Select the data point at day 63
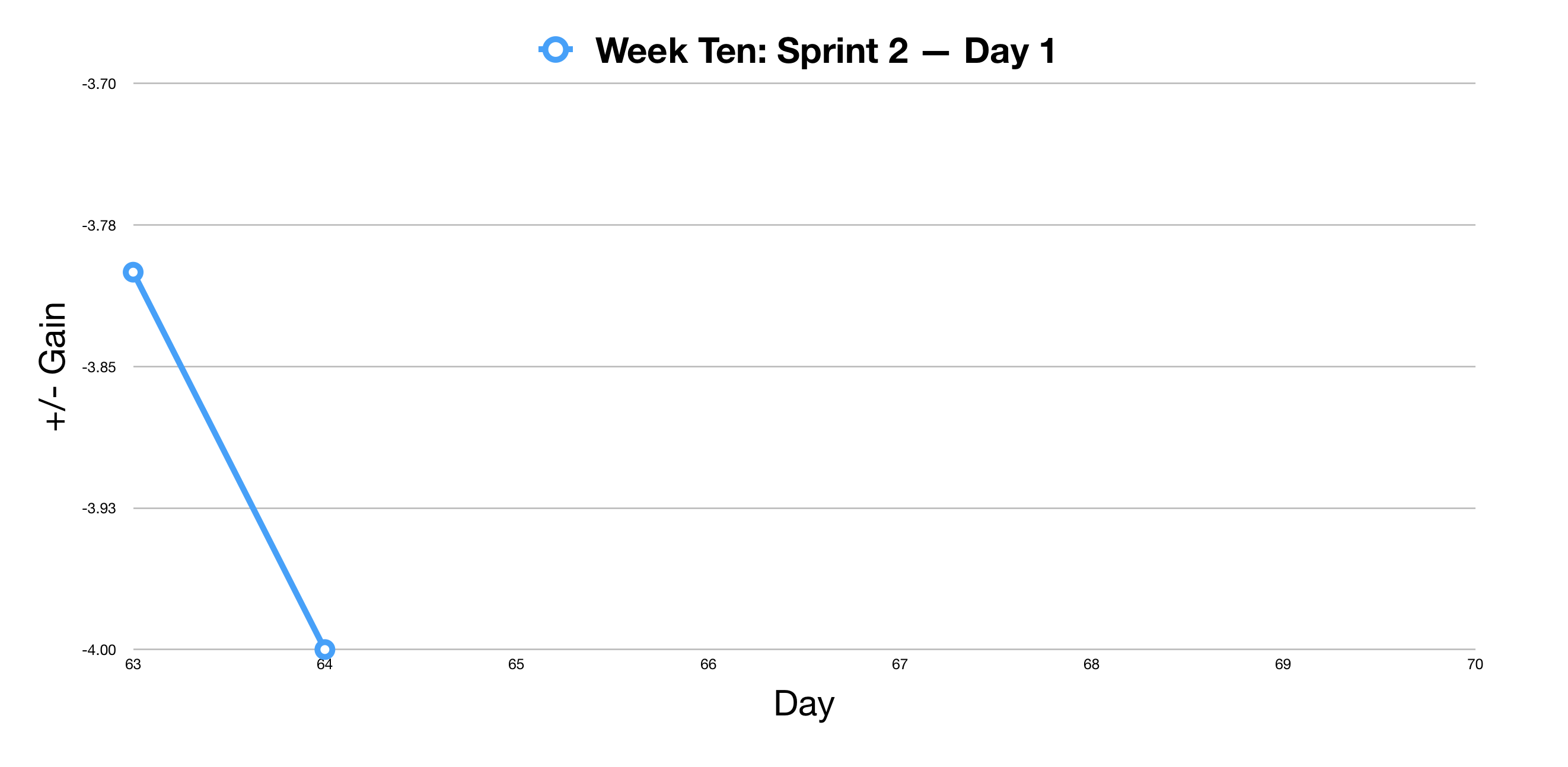This screenshot has width=1568, height=767. (133, 272)
